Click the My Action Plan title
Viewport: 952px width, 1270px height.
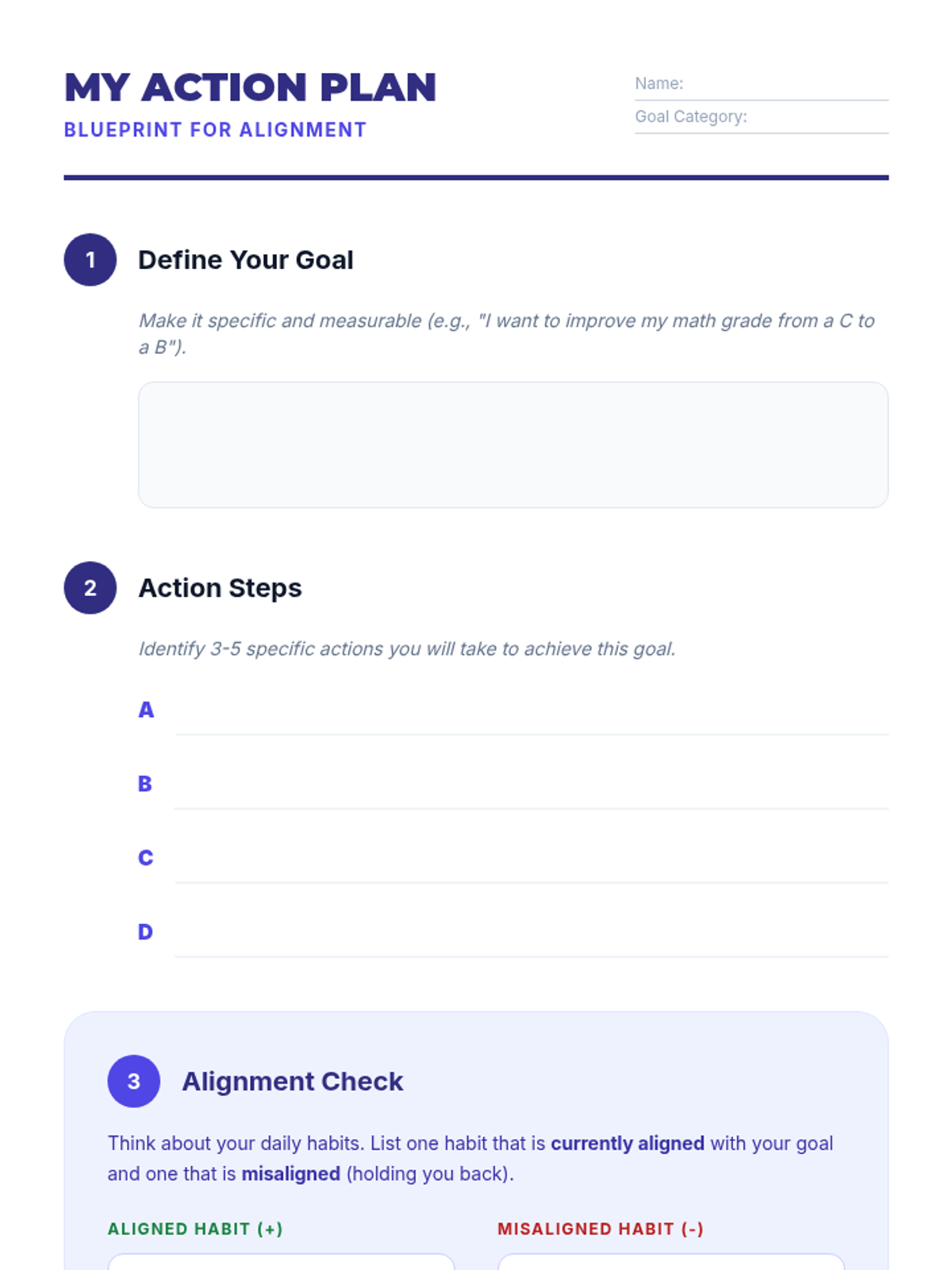(x=251, y=87)
